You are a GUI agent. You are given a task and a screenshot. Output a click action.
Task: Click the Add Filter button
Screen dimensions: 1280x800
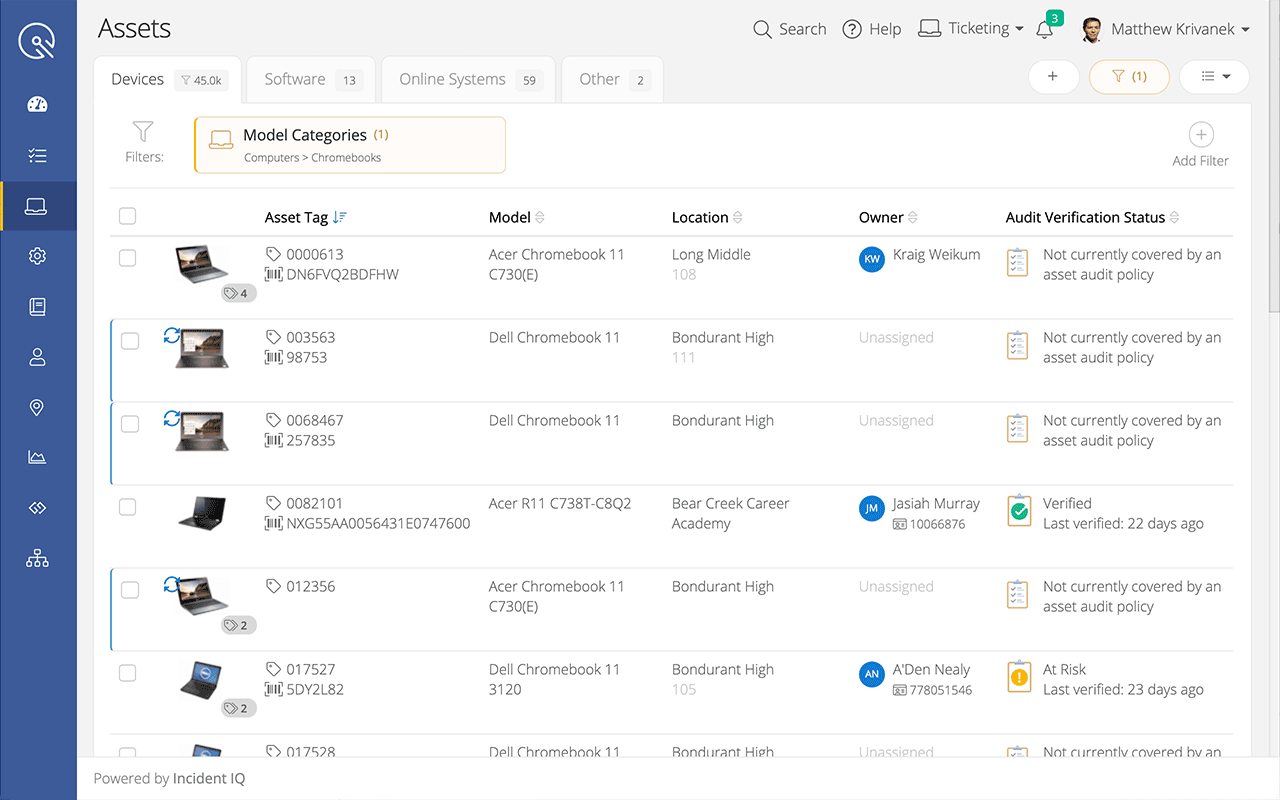point(1200,141)
